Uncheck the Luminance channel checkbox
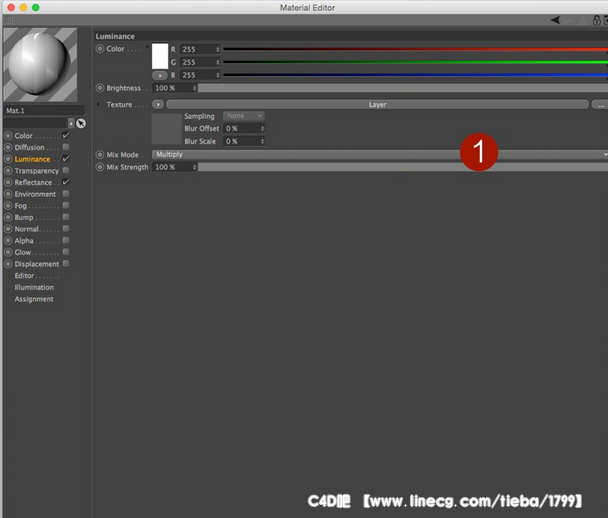Image resolution: width=608 pixels, height=518 pixels. pyautogui.click(x=66, y=159)
